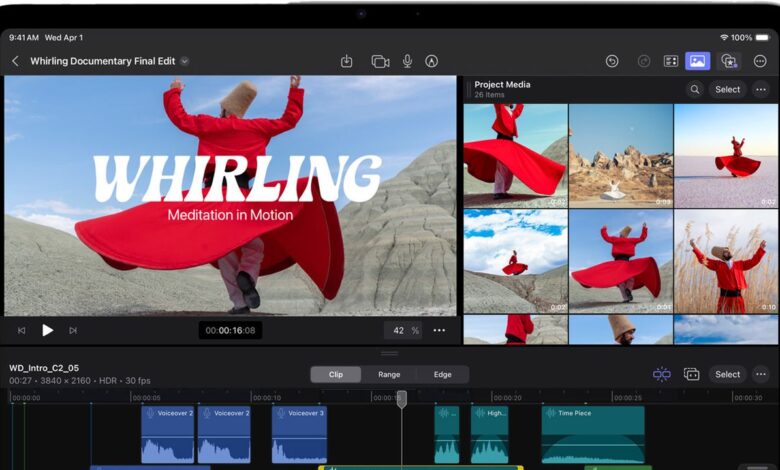Viewport: 780px width, 470px height.
Task: Open the more options icon in top bar
Action: (760, 61)
